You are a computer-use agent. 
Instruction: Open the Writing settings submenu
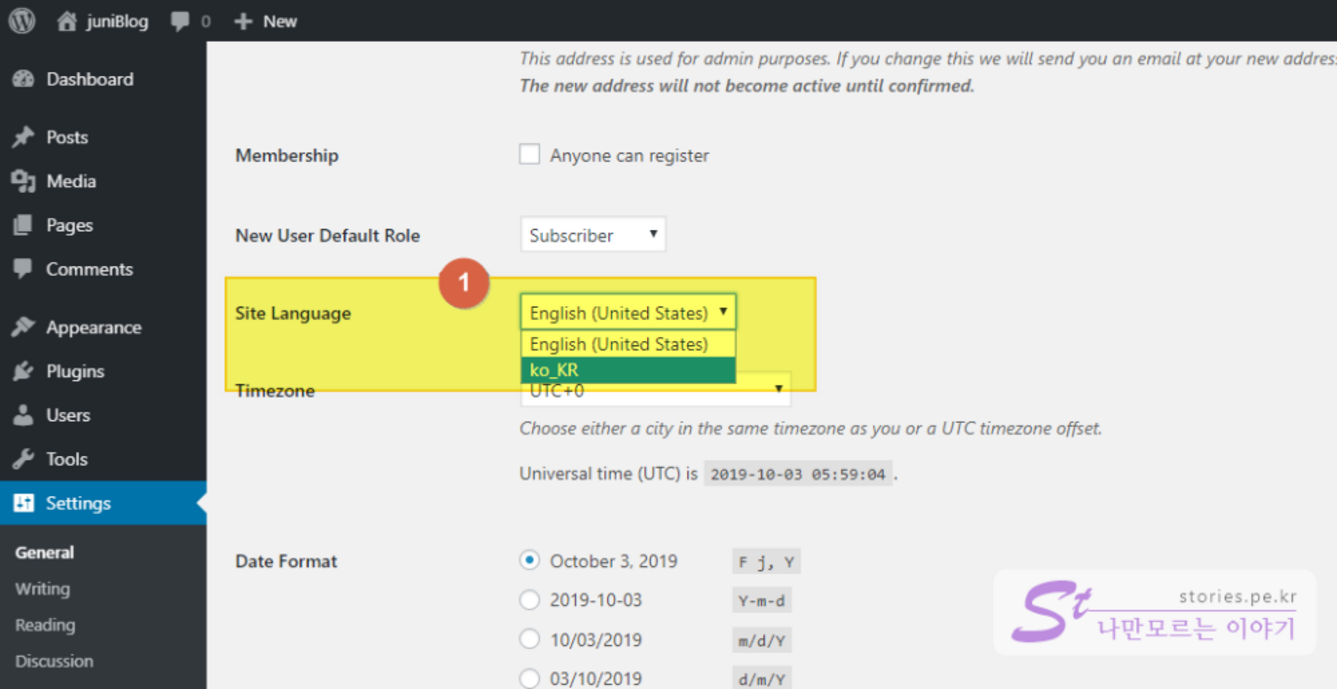coord(42,589)
